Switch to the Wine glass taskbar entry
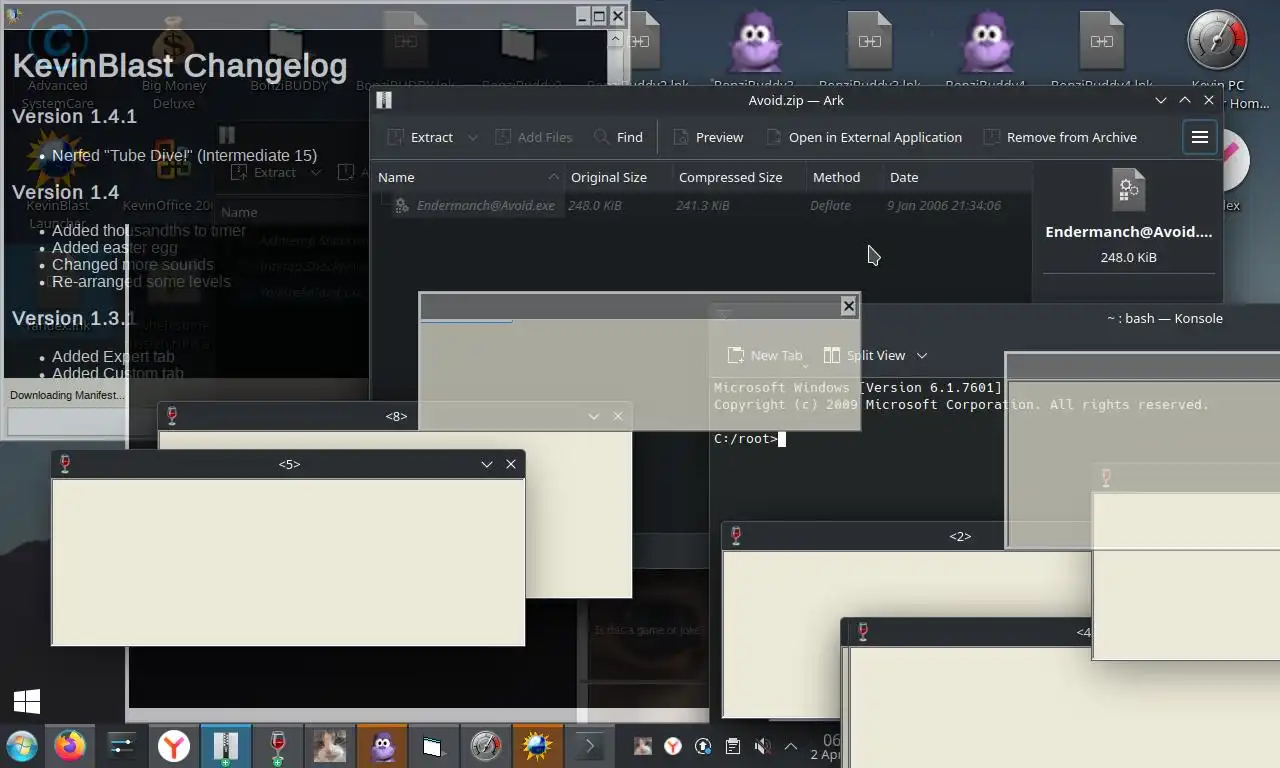The height and width of the screenshot is (768, 1280). click(x=278, y=746)
